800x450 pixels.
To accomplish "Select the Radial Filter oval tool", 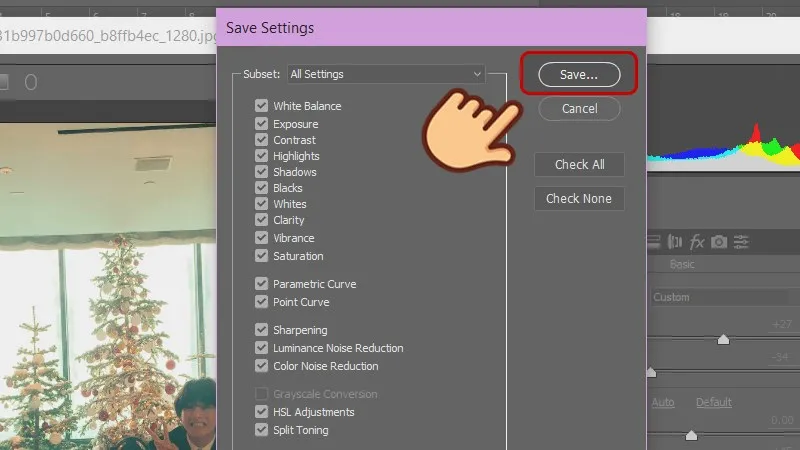I will pos(31,82).
